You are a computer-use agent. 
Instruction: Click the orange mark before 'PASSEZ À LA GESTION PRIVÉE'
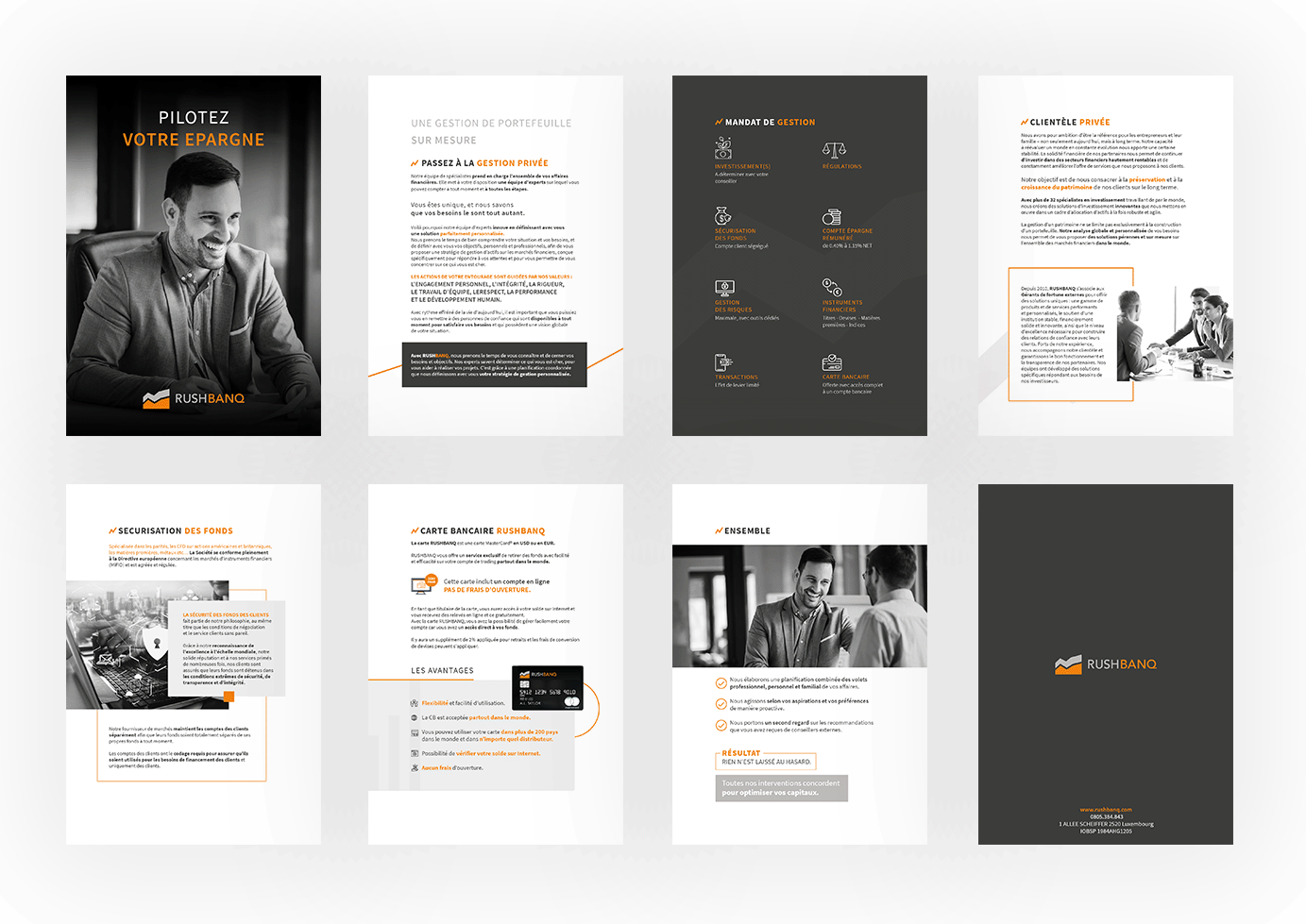click(415, 162)
